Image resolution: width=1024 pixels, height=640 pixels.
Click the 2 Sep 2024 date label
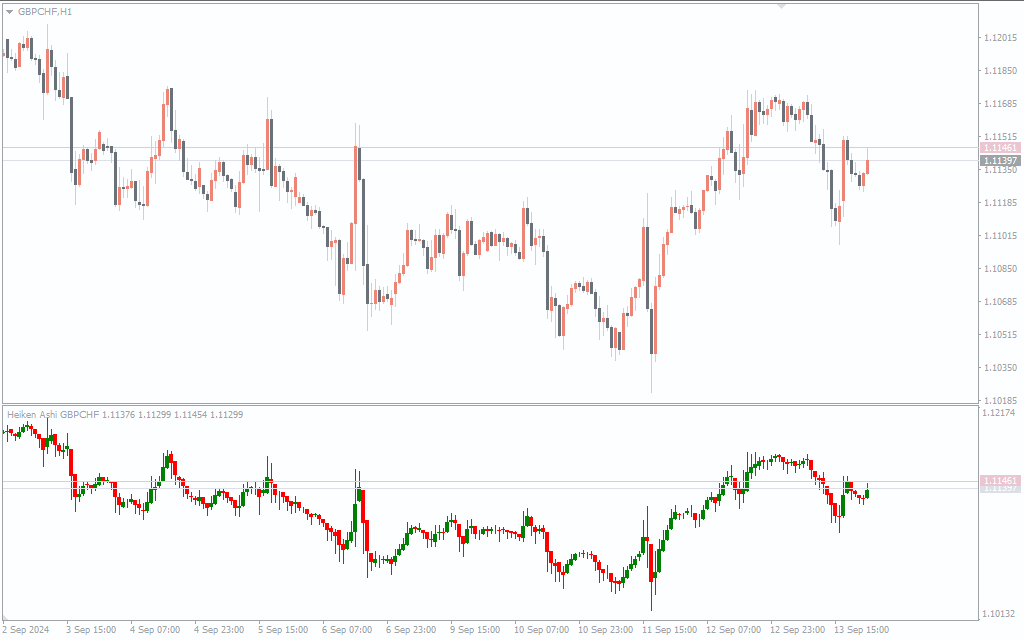(x=26, y=630)
